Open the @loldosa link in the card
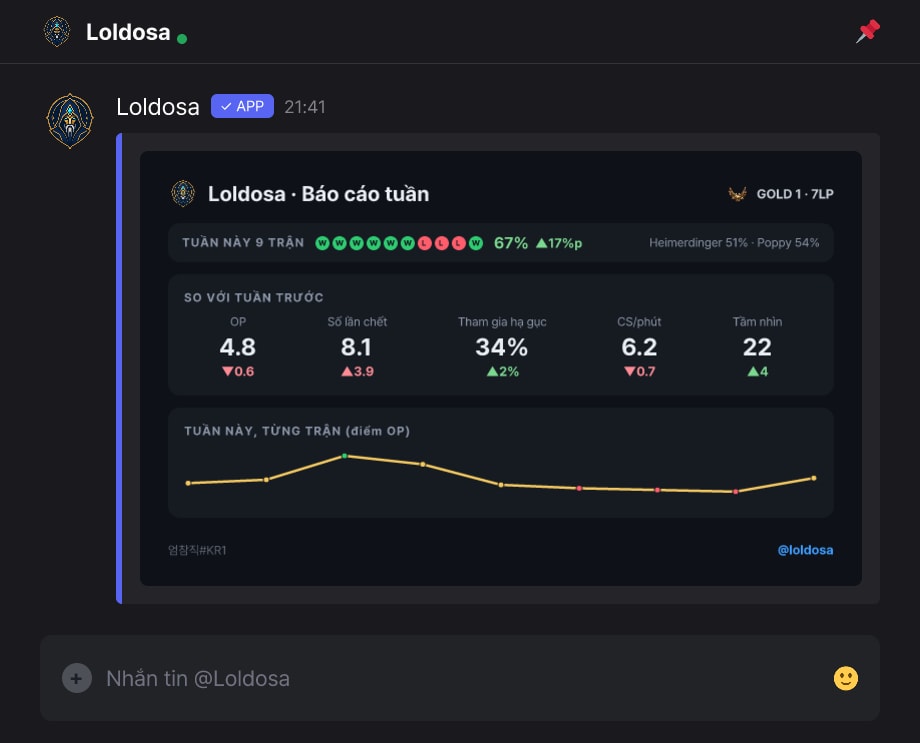Screen dimensions: 920x743 tap(805, 551)
